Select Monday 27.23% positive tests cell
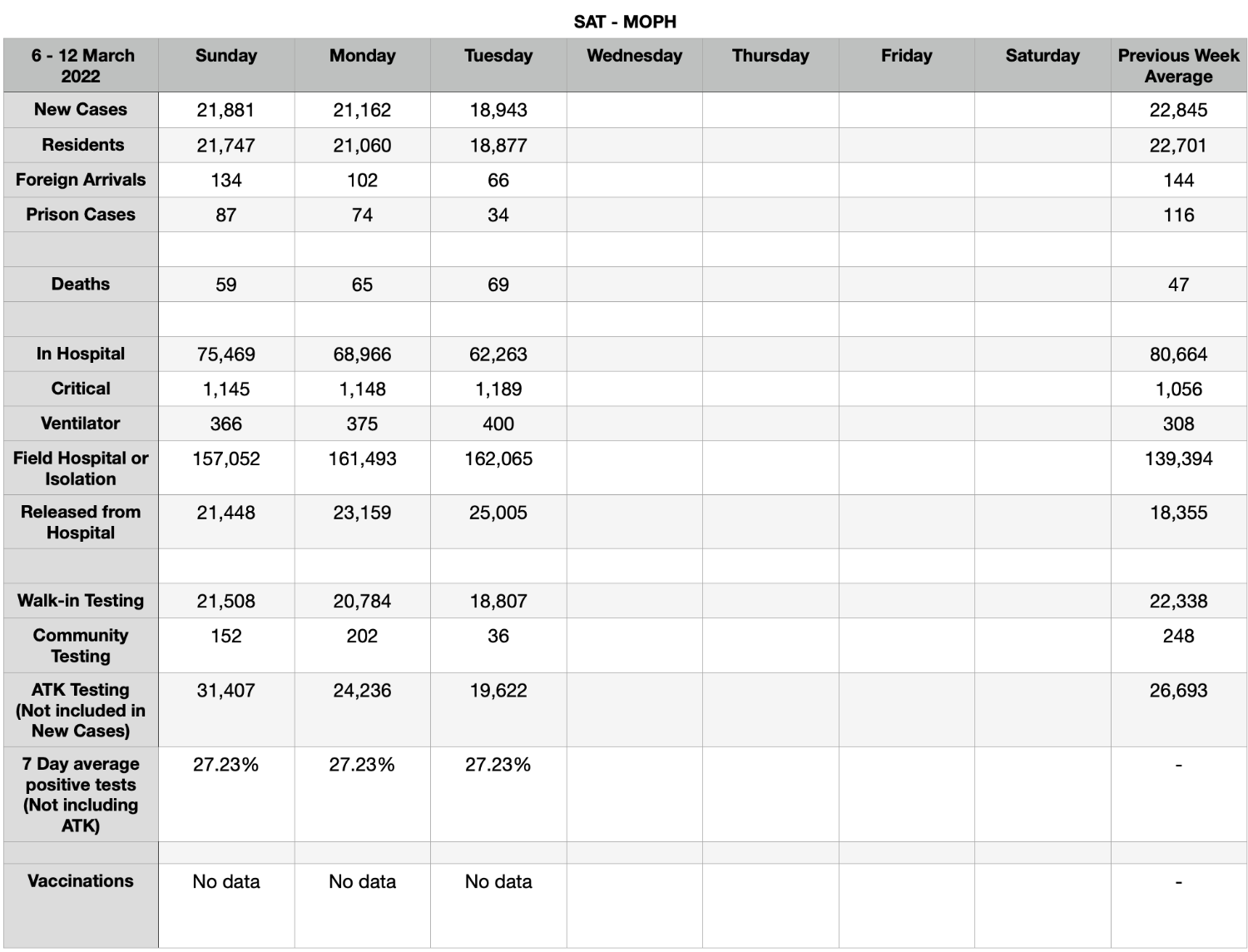Screen dimensions: 1248x952 [x=362, y=794]
